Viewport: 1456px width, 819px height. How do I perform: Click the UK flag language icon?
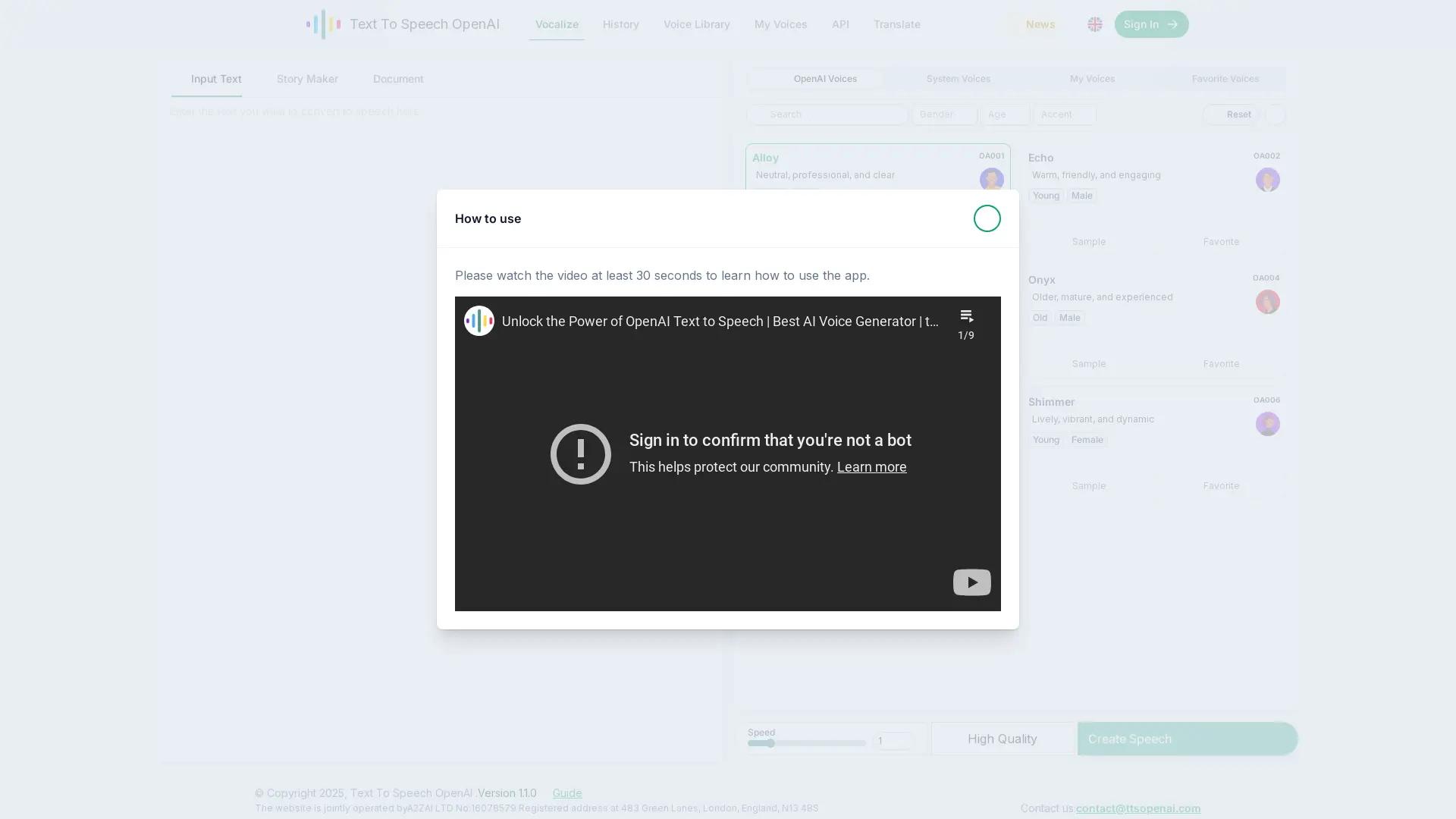1094,24
